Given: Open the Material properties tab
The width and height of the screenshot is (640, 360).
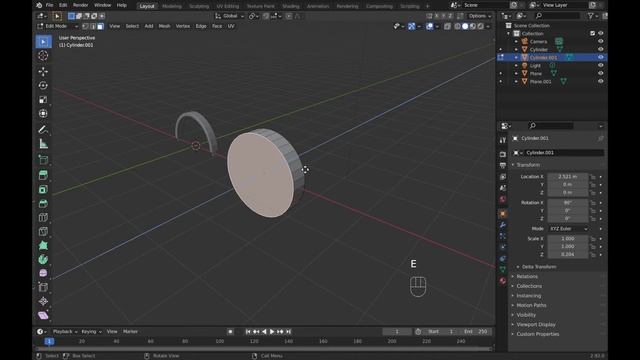Looking at the screenshot, I should pos(503,281).
